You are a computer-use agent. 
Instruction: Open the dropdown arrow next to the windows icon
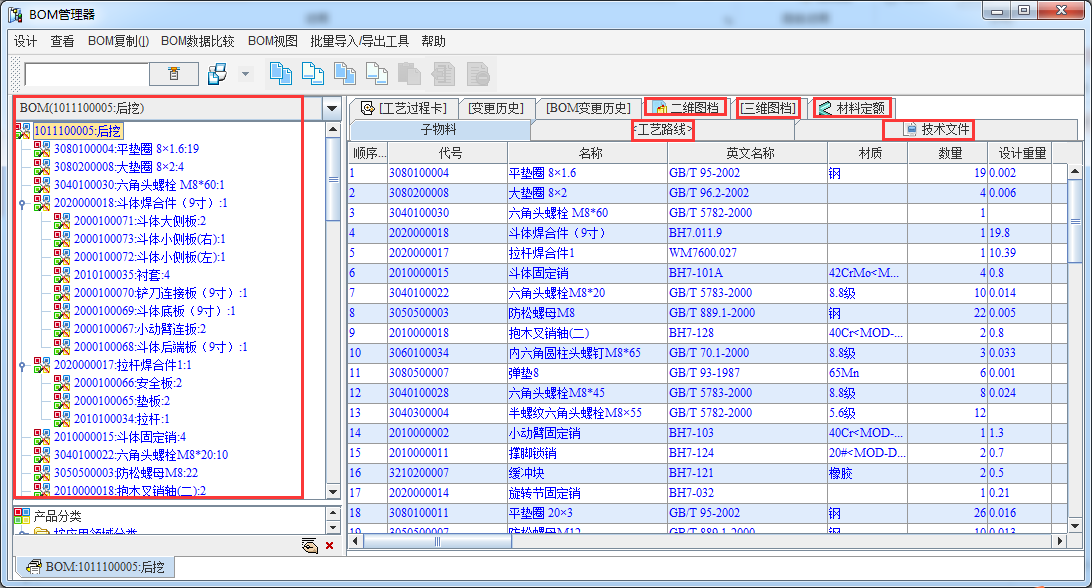click(x=245, y=74)
